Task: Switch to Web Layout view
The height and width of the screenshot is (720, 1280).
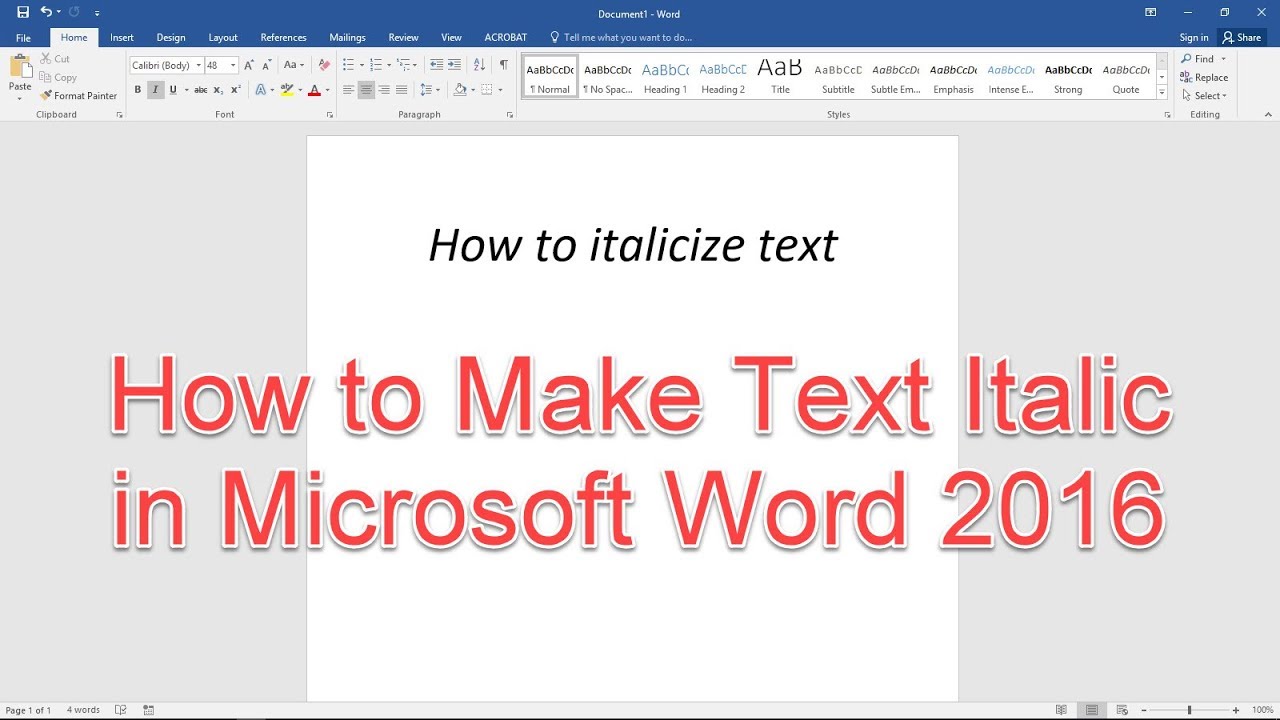Action: click(1123, 710)
